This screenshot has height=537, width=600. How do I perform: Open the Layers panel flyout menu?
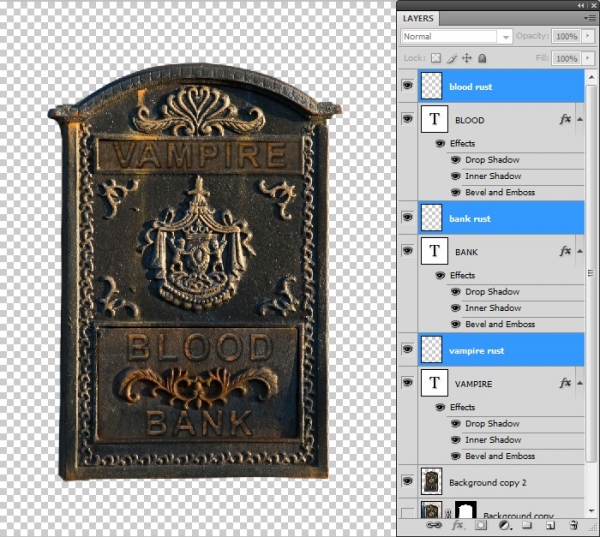(591, 18)
